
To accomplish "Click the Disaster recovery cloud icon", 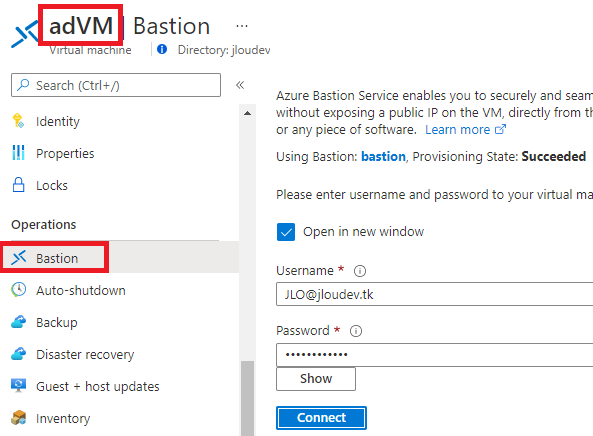I will 19,354.
